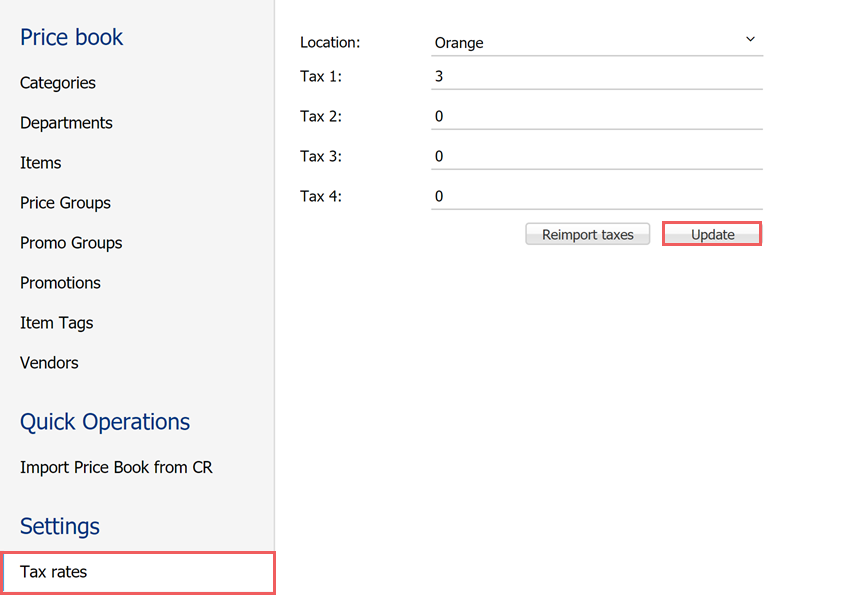Viewport: 851px width, 595px height.
Task: Open the Location dropdown arrow
Action: click(x=750, y=39)
